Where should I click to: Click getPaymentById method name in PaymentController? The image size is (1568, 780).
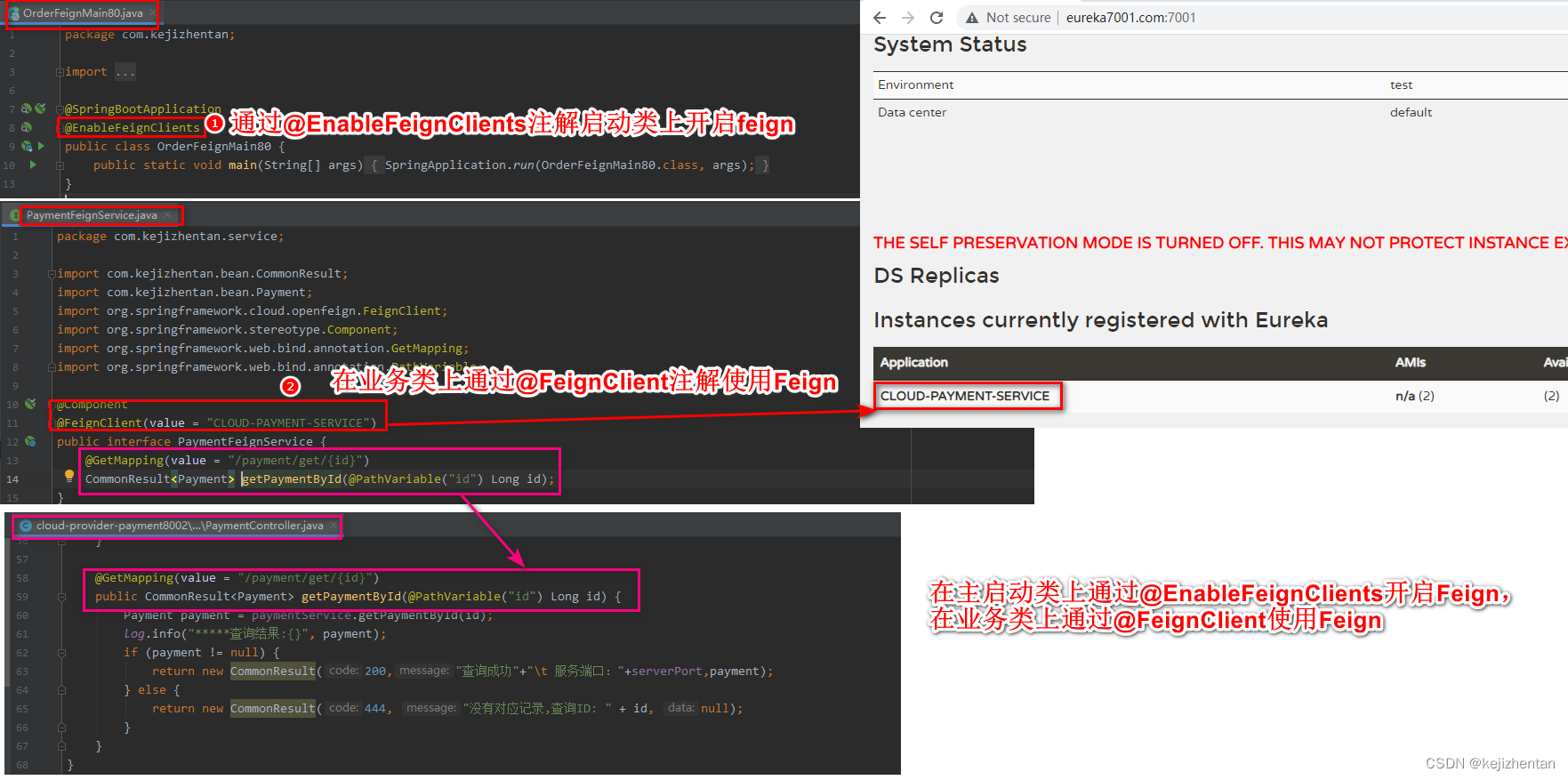(351, 597)
